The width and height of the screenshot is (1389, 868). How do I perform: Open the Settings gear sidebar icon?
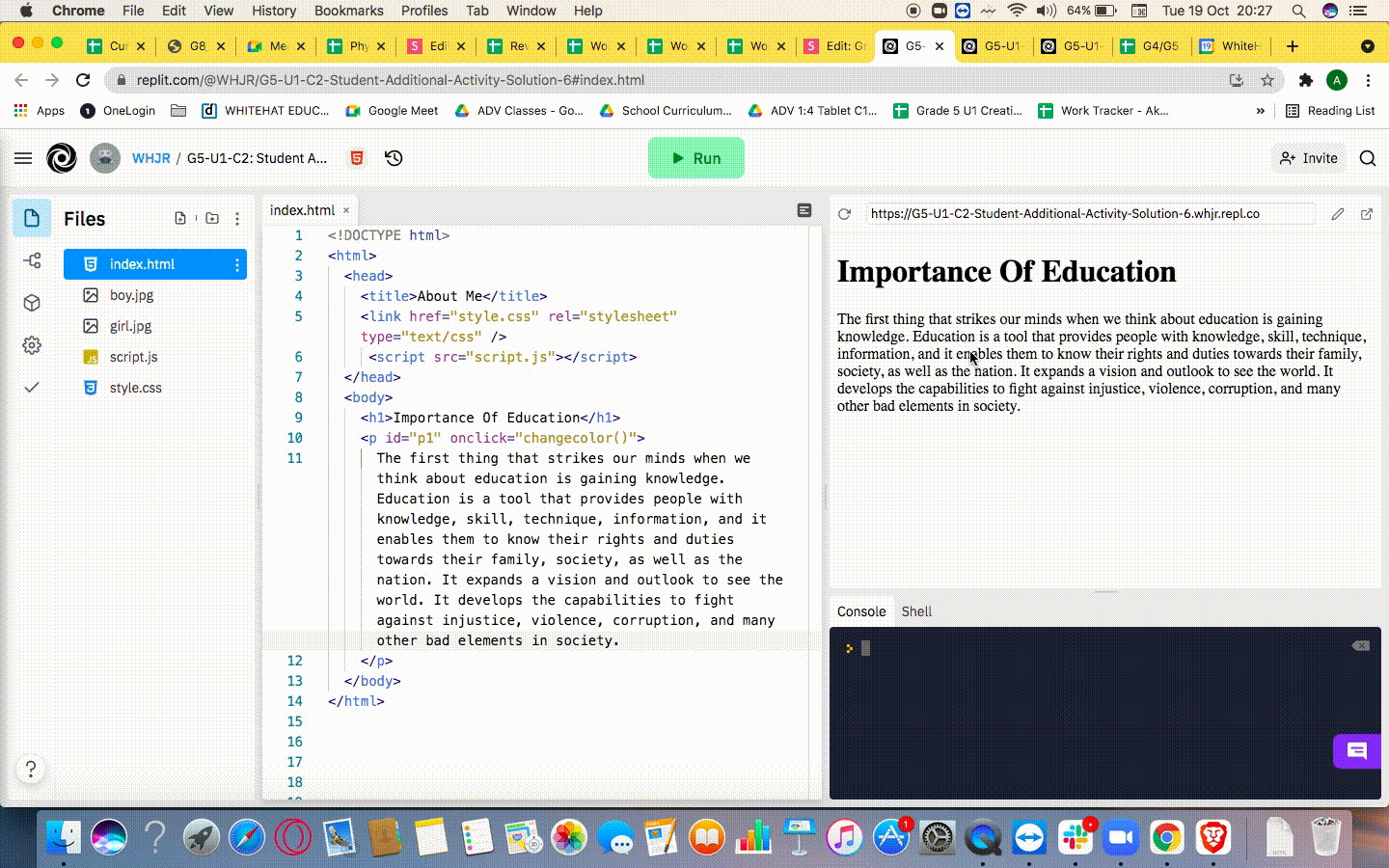(32, 345)
